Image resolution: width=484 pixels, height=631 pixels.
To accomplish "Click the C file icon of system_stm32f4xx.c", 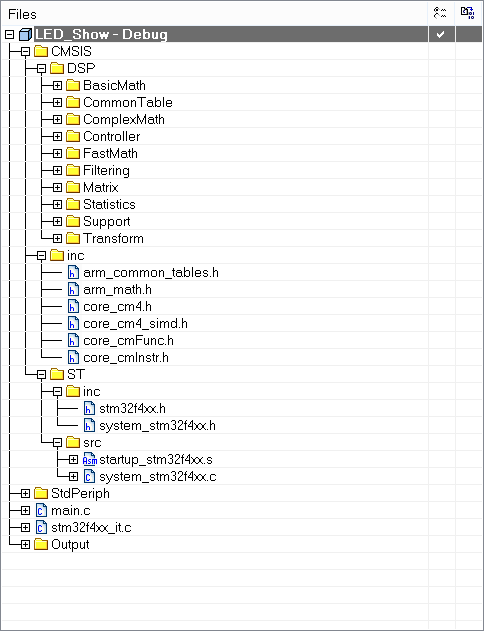I will [x=89, y=476].
